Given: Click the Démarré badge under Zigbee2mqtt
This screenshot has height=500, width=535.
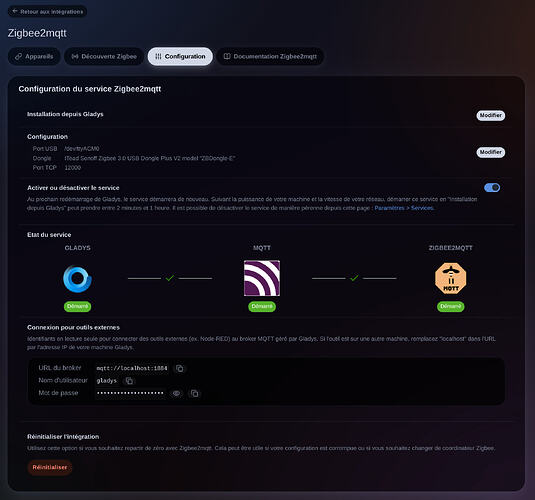Looking at the screenshot, I should 450,306.
